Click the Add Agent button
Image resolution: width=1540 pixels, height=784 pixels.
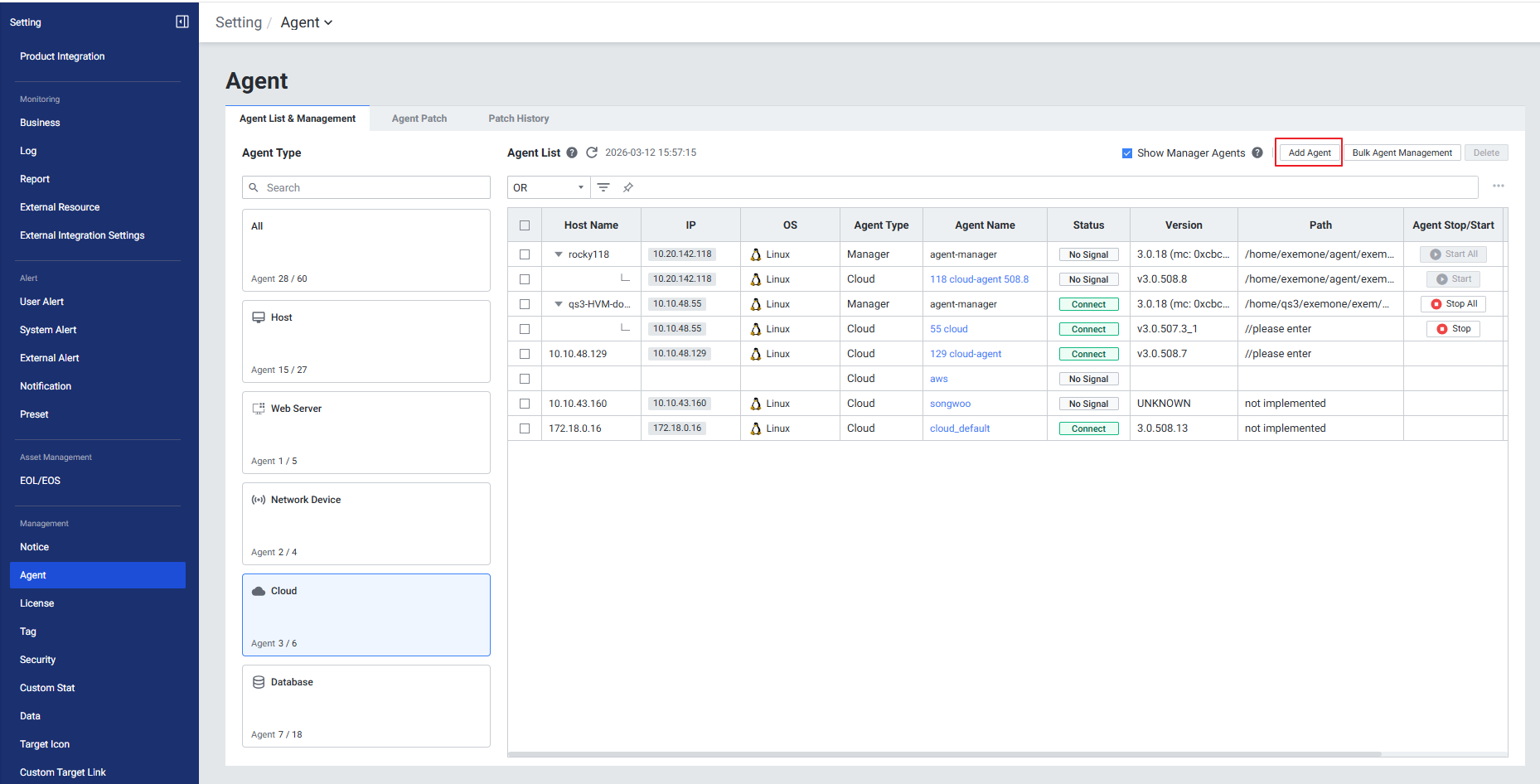1309,152
